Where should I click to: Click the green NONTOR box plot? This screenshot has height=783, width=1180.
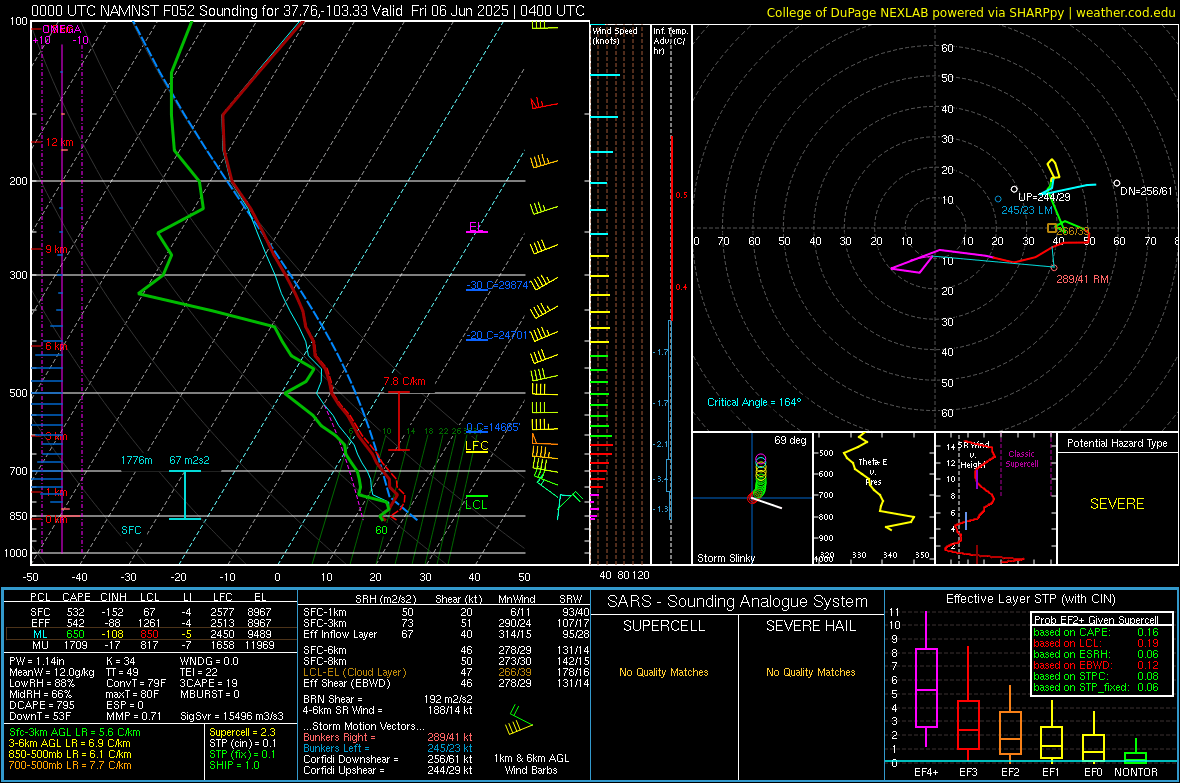pyautogui.click(x=1135, y=752)
